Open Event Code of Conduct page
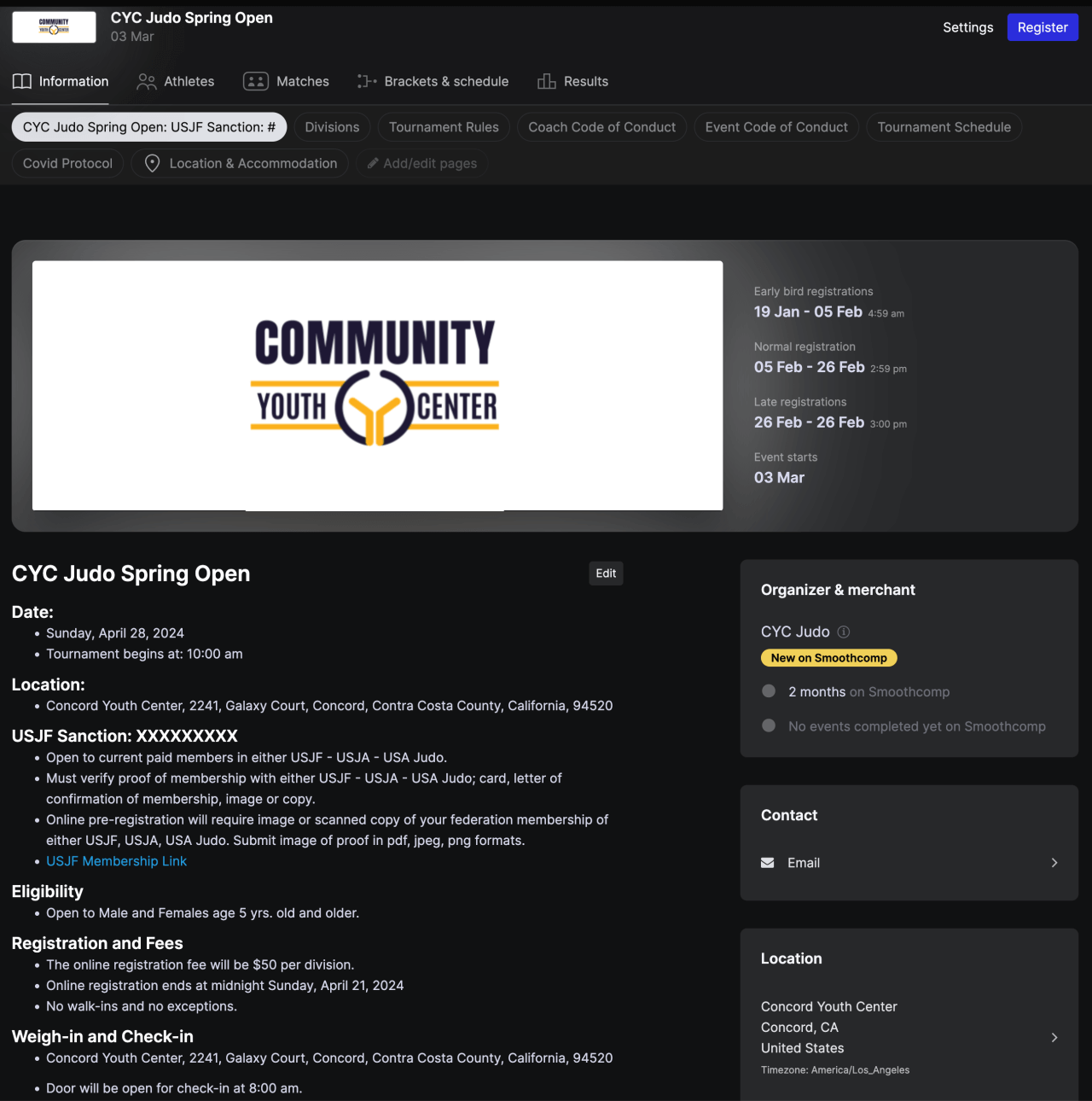1092x1101 pixels. (x=776, y=127)
